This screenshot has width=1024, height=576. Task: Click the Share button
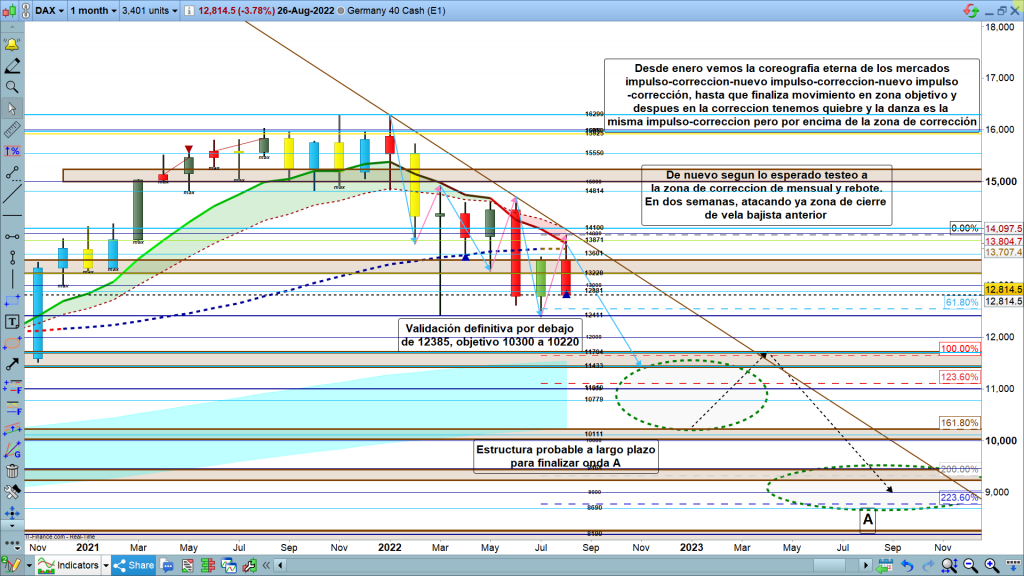[x=138, y=565]
